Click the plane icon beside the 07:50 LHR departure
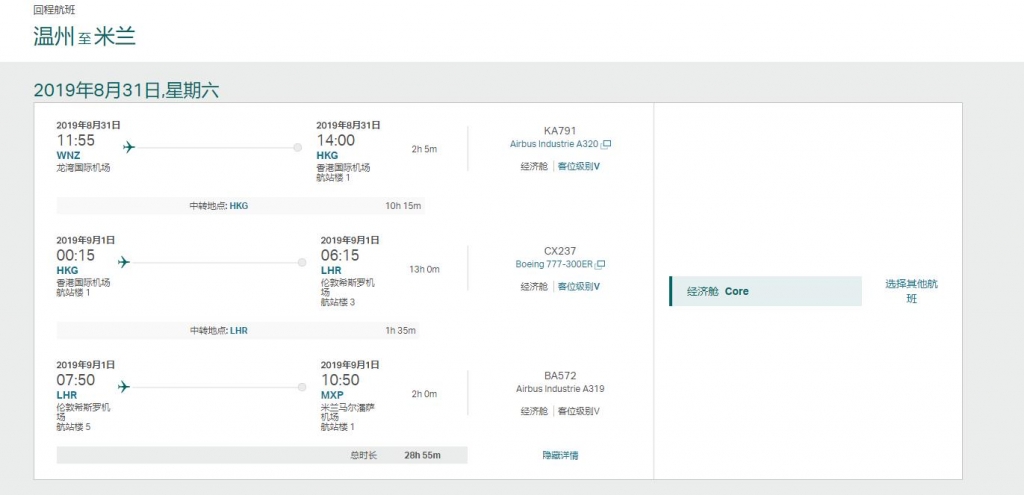The height and width of the screenshot is (495, 1024). pos(124,386)
